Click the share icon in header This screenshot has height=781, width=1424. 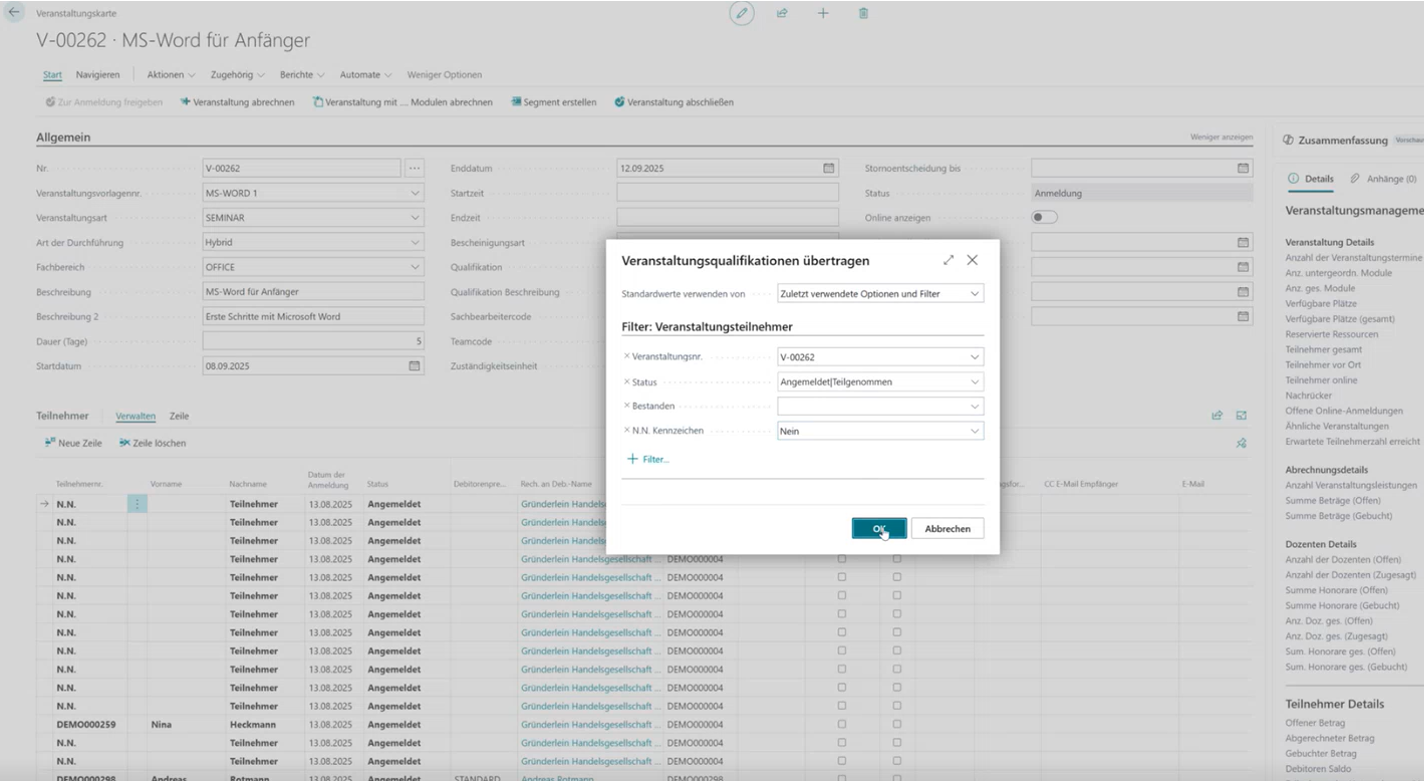(782, 14)
